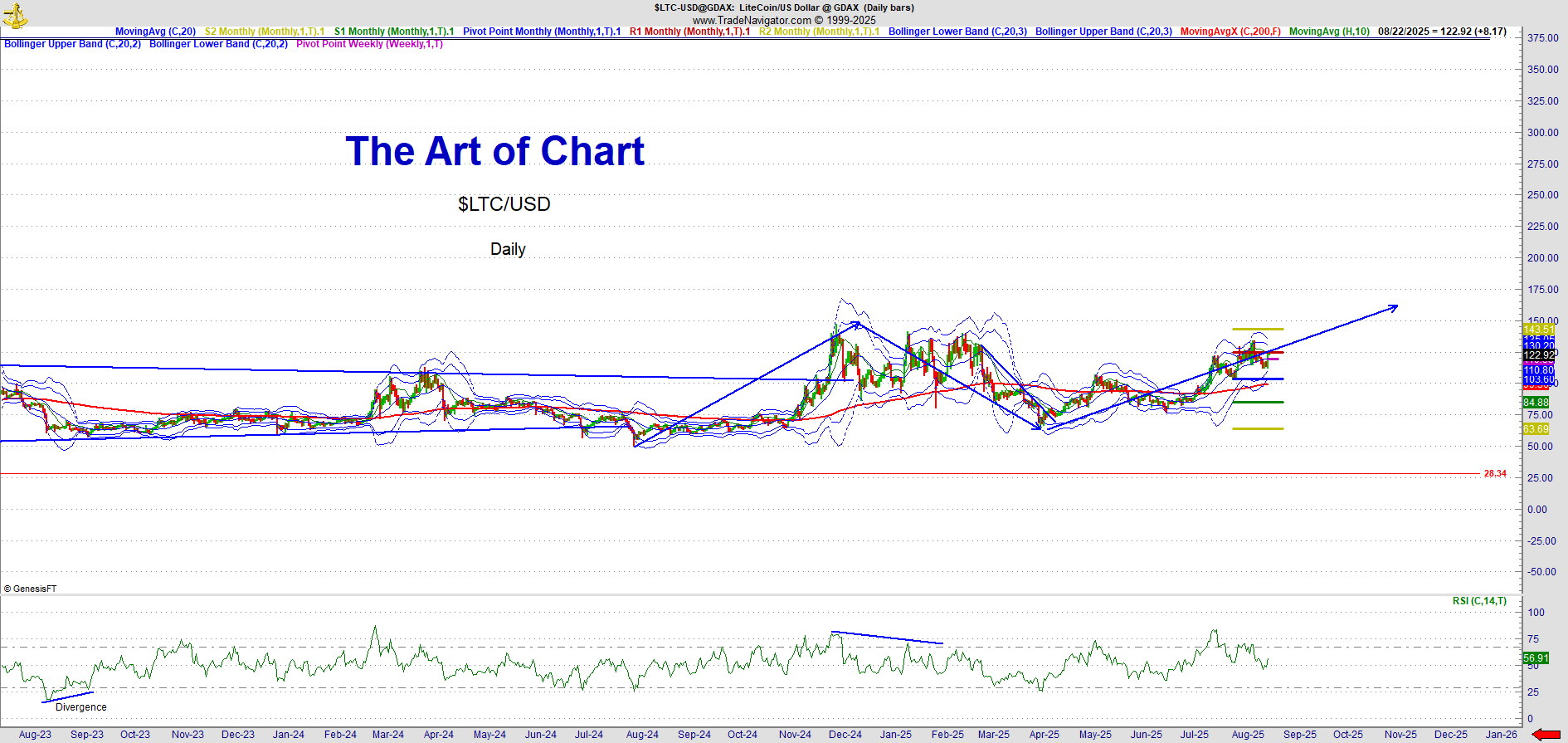Click the green 84.88 price tag
The width and height of the screenshot is (1568, 743).
[x=1536, y=403]
